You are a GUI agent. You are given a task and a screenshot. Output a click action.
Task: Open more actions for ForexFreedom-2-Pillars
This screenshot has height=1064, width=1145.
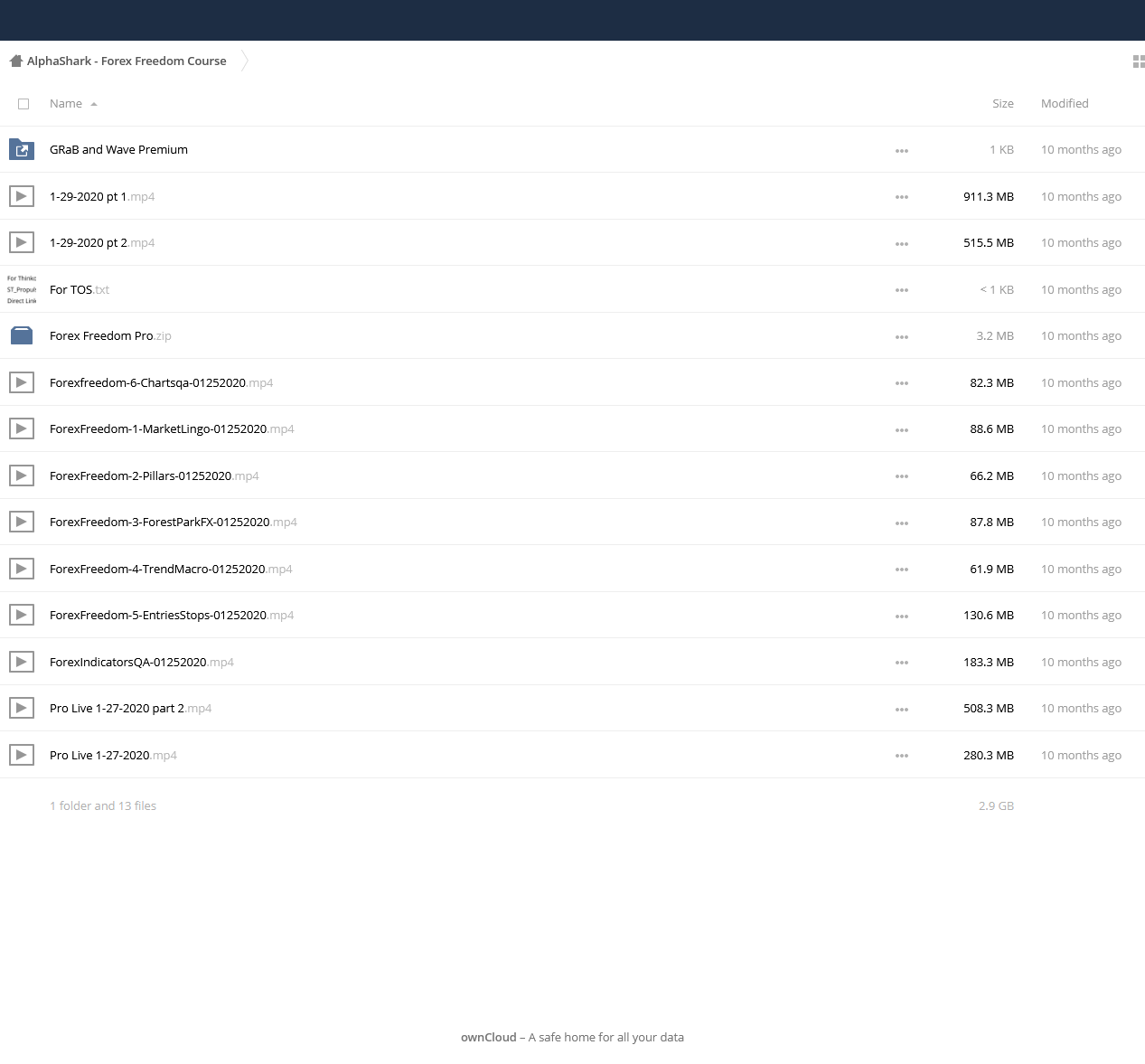point(902,476)
